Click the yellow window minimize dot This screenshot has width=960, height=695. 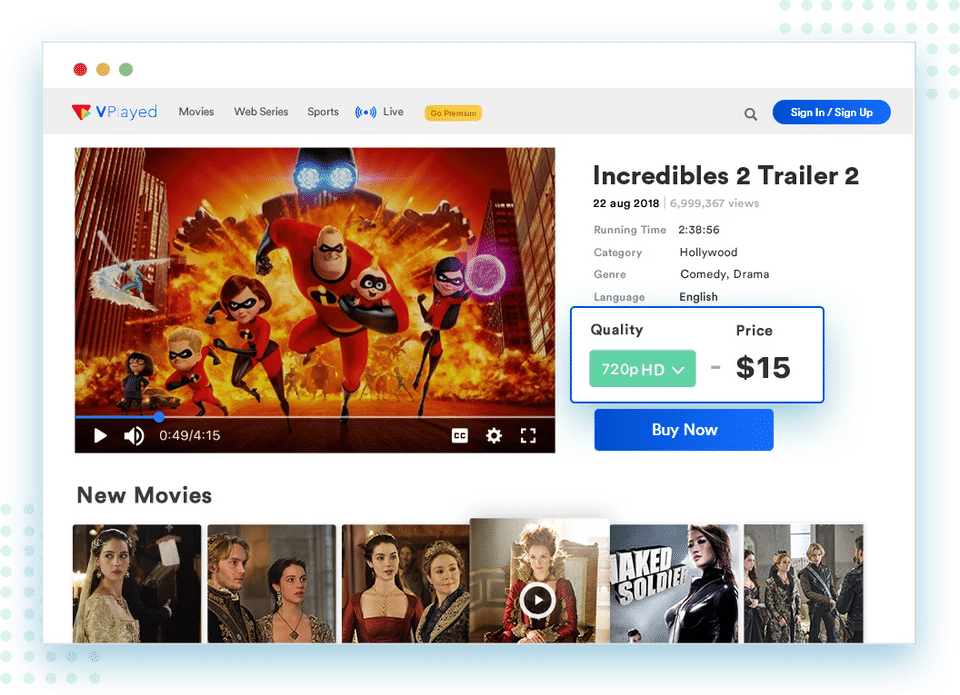[x=103, y=69]
